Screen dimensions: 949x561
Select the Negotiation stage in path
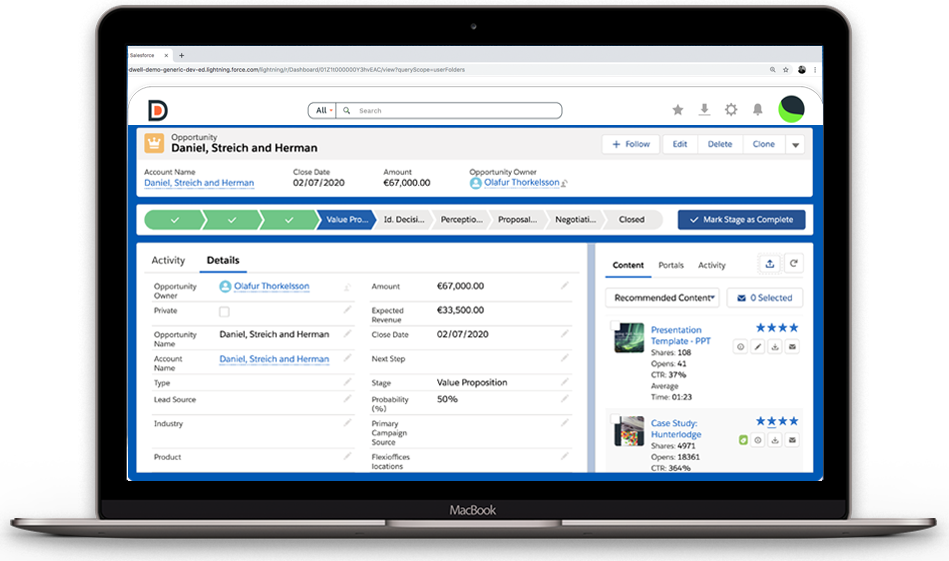click(x=576, y=220)
